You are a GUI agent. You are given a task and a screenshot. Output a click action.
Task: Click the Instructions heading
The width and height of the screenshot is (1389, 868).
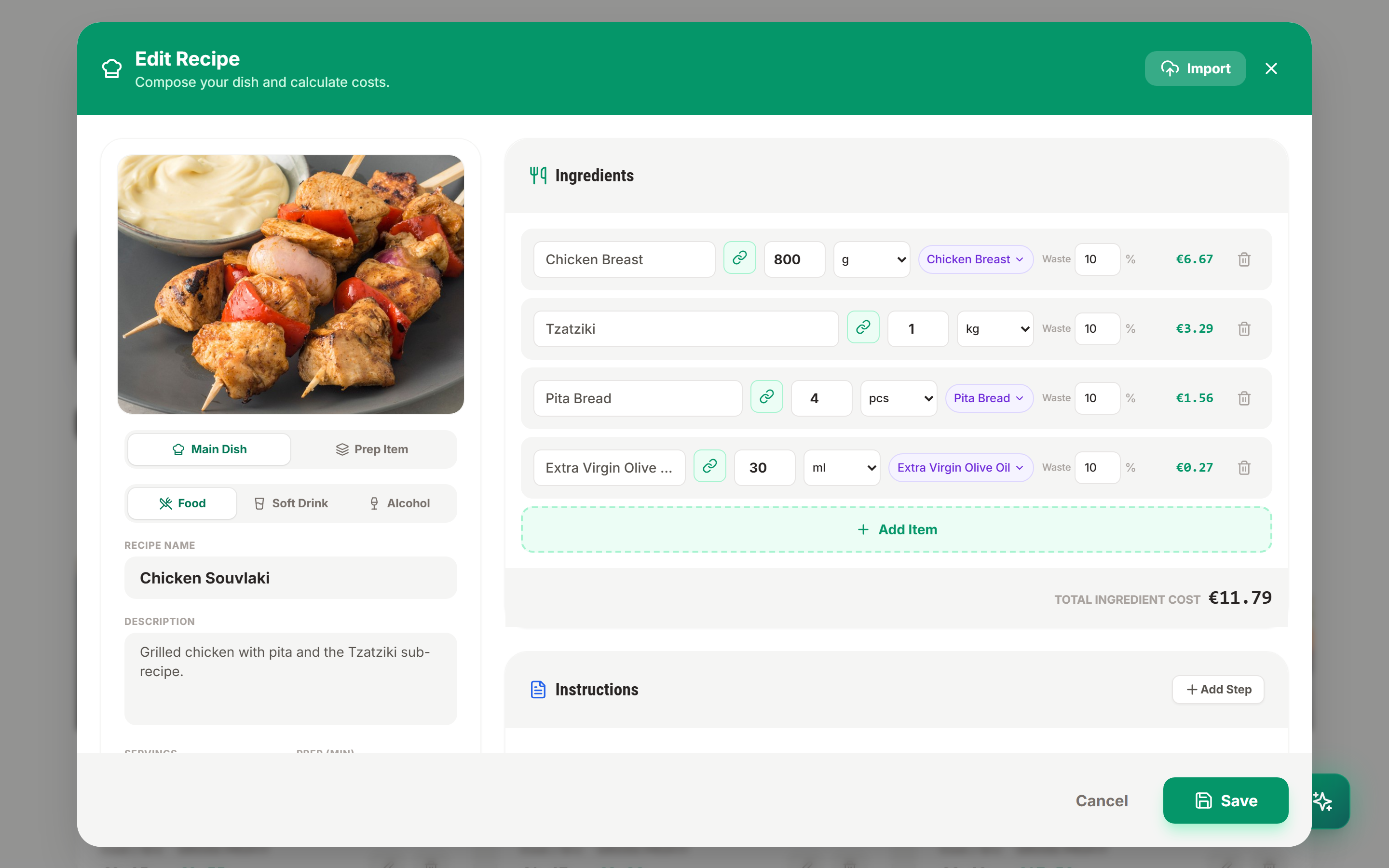point(596,690)
